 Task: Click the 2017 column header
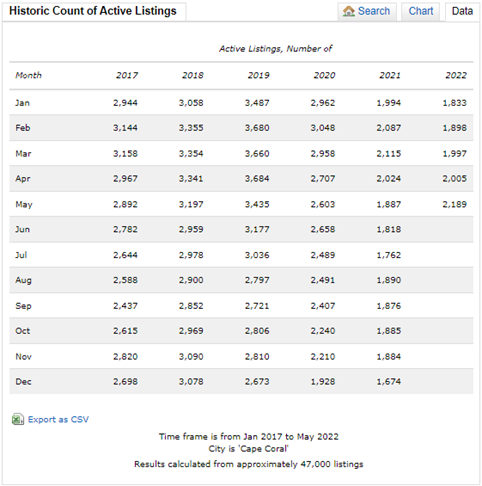(127, 75)
